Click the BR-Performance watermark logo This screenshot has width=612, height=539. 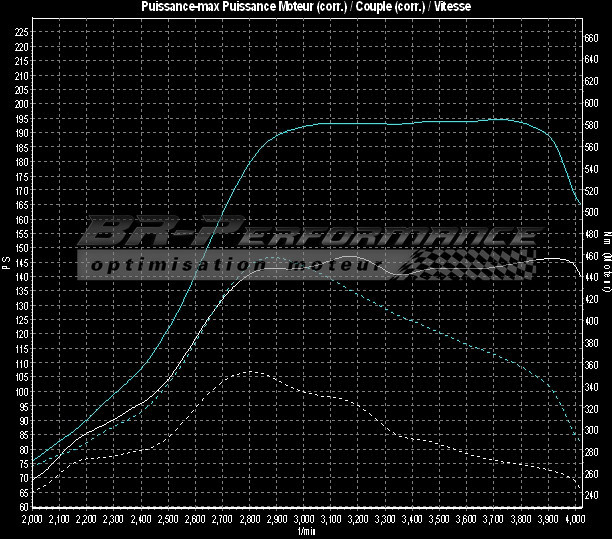(305, 236)
